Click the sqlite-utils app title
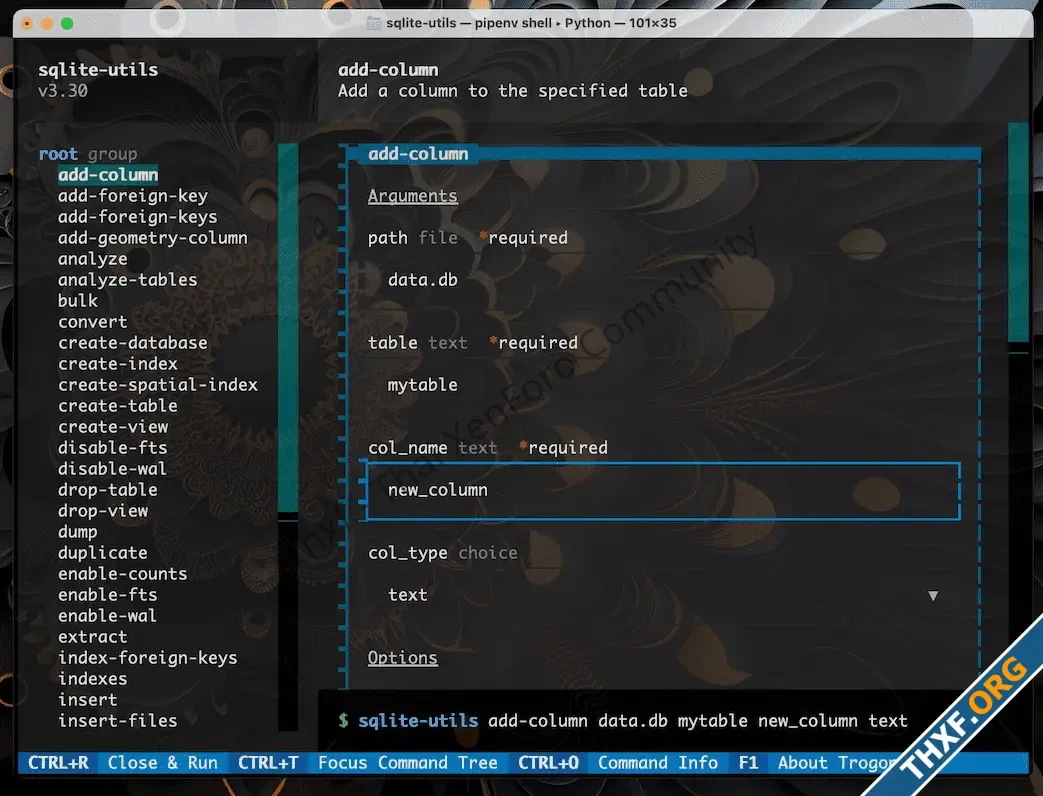 pyautogui.click(x=98, y=70)
